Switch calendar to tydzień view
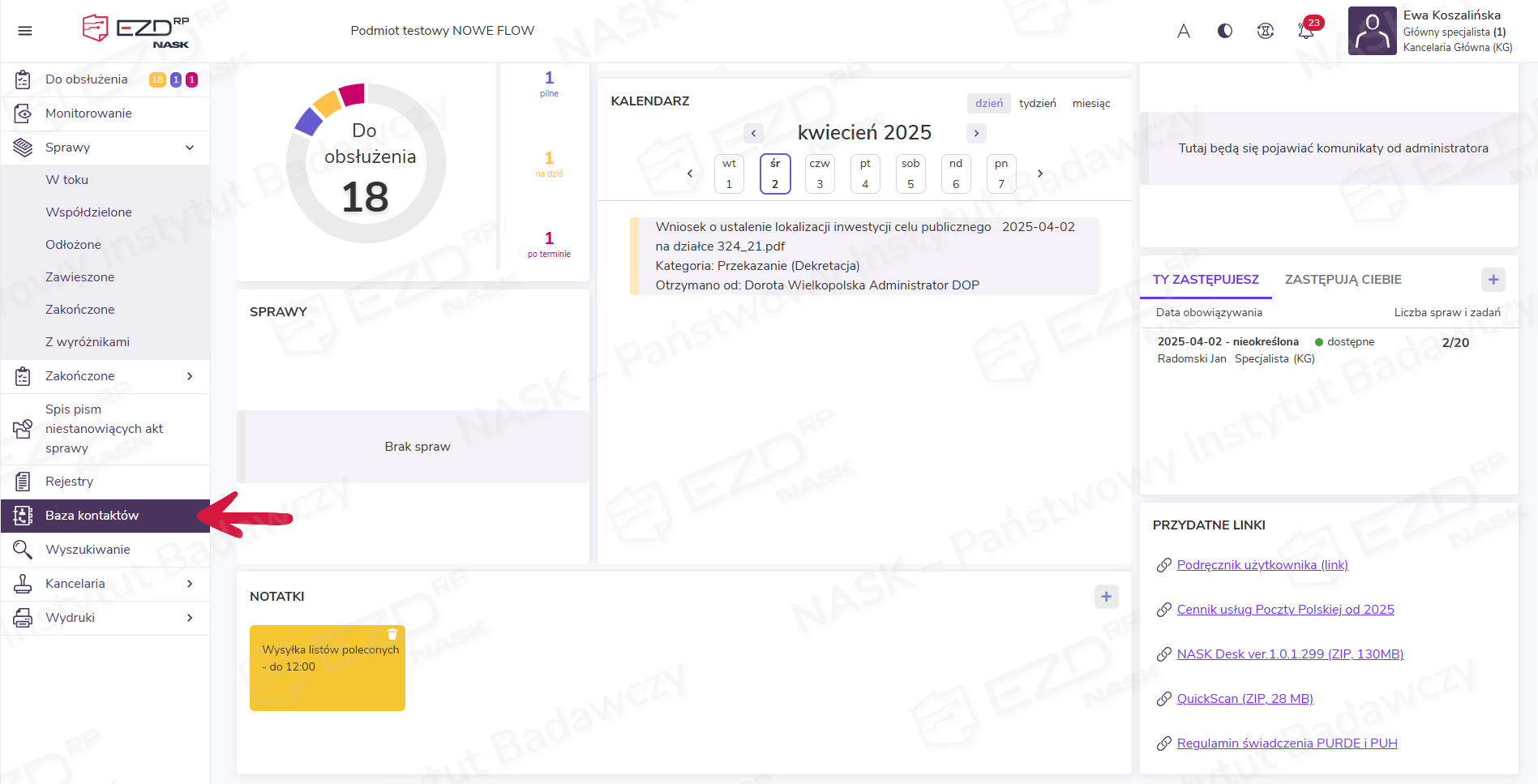 coord(1037,104)
